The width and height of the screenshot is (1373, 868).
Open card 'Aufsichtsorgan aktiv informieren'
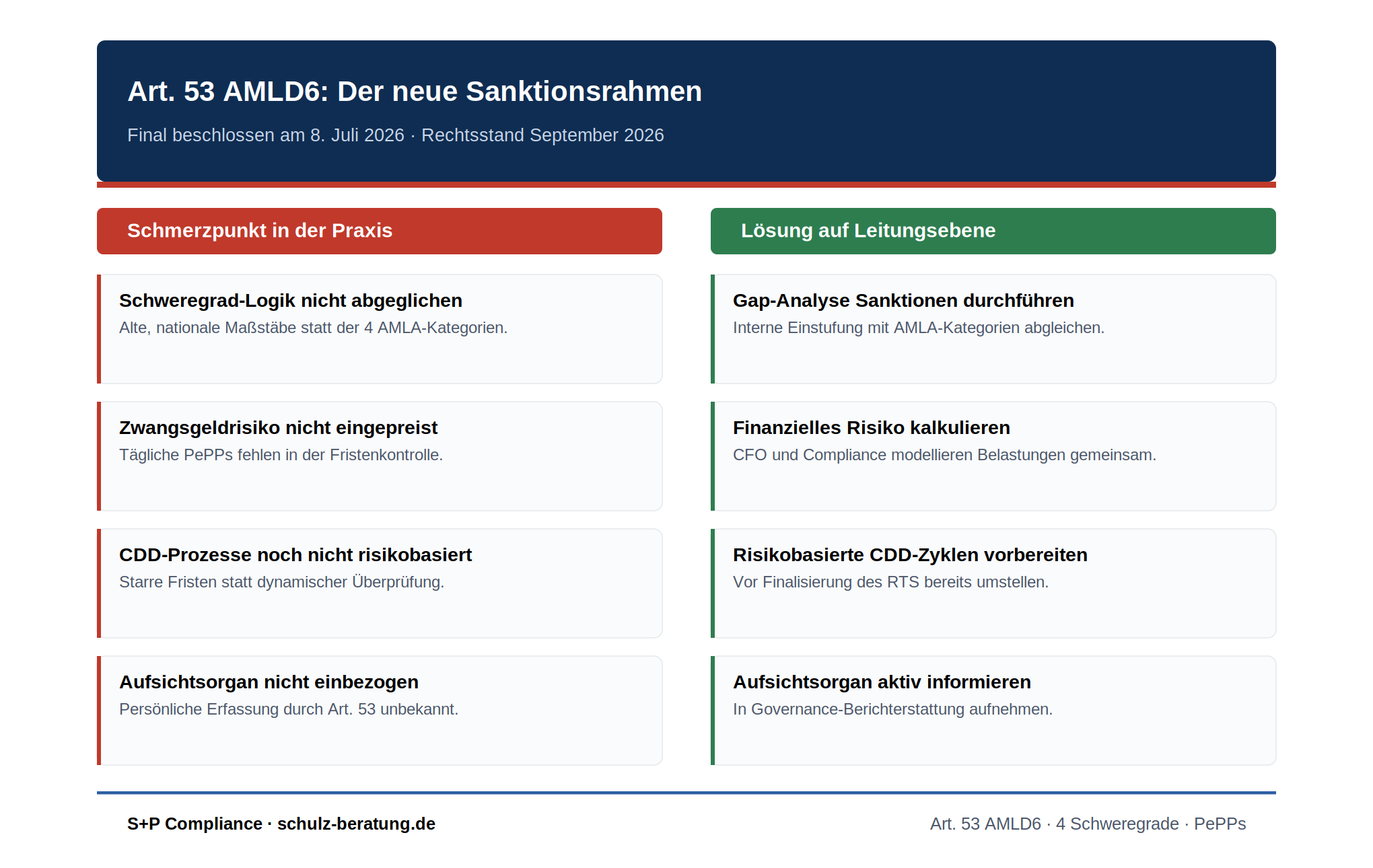click(993, 711)
